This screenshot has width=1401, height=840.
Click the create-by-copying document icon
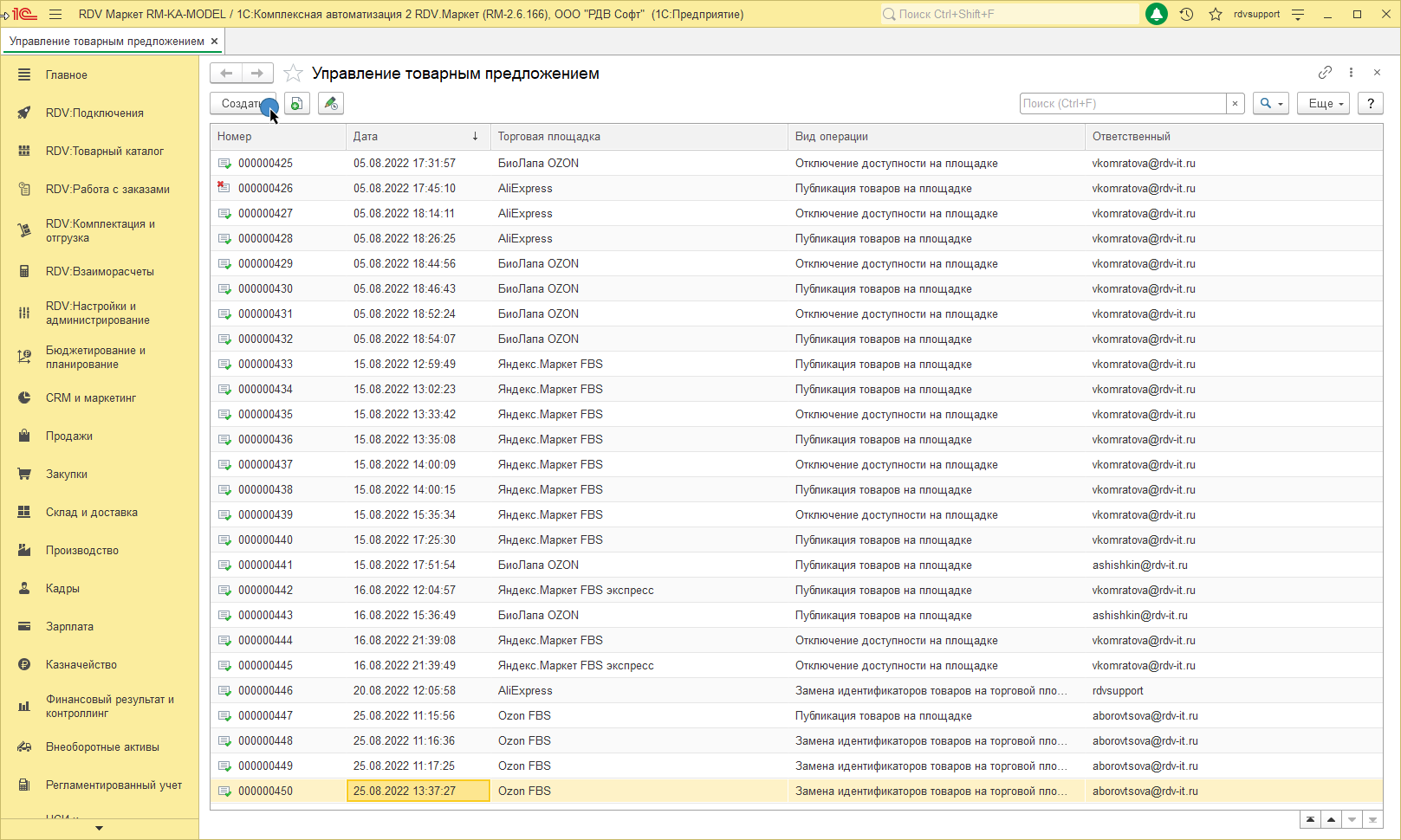(x=297, y=104)
